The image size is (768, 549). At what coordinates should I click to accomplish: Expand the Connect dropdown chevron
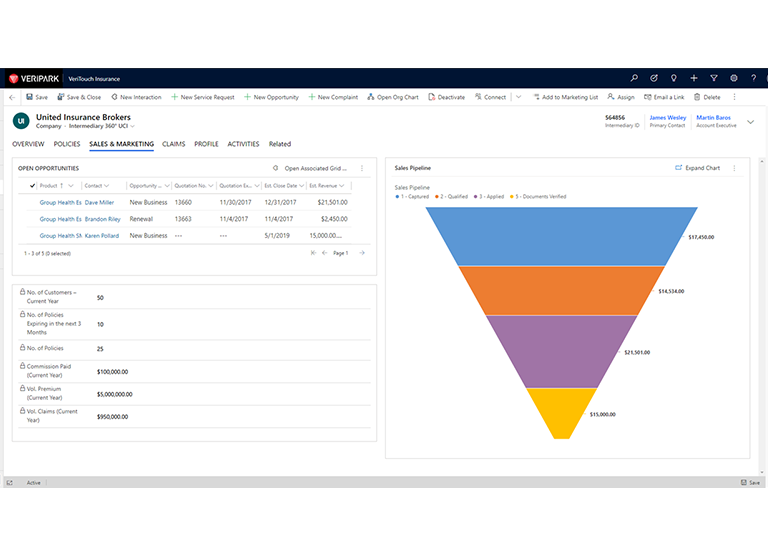coord(519,97)
